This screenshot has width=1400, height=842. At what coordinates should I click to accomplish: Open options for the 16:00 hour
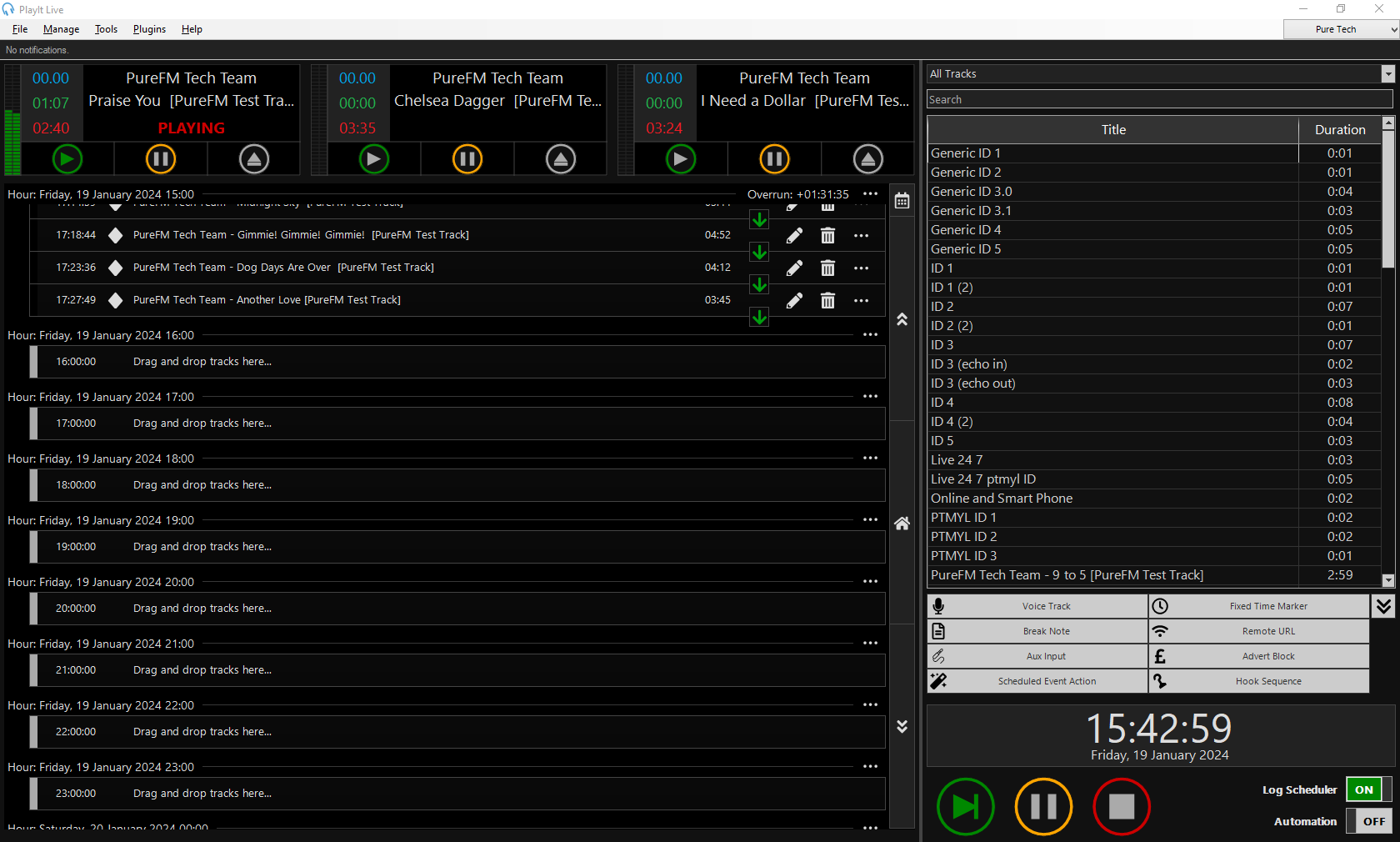pyautogui.click(x=870, y=334)
